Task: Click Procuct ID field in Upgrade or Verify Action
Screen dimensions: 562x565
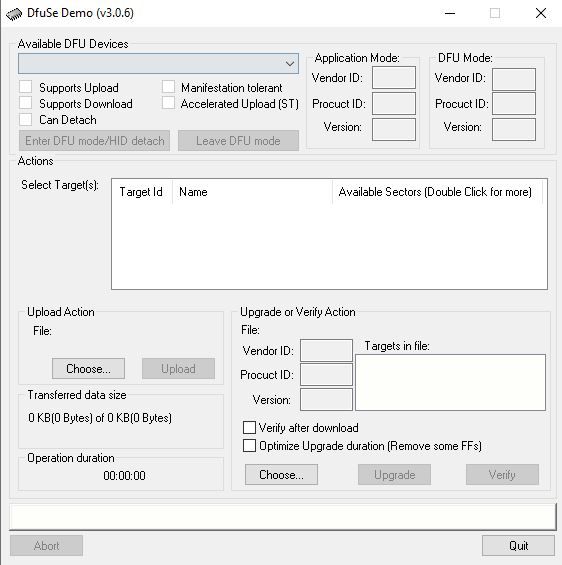Action: [326, 374]
